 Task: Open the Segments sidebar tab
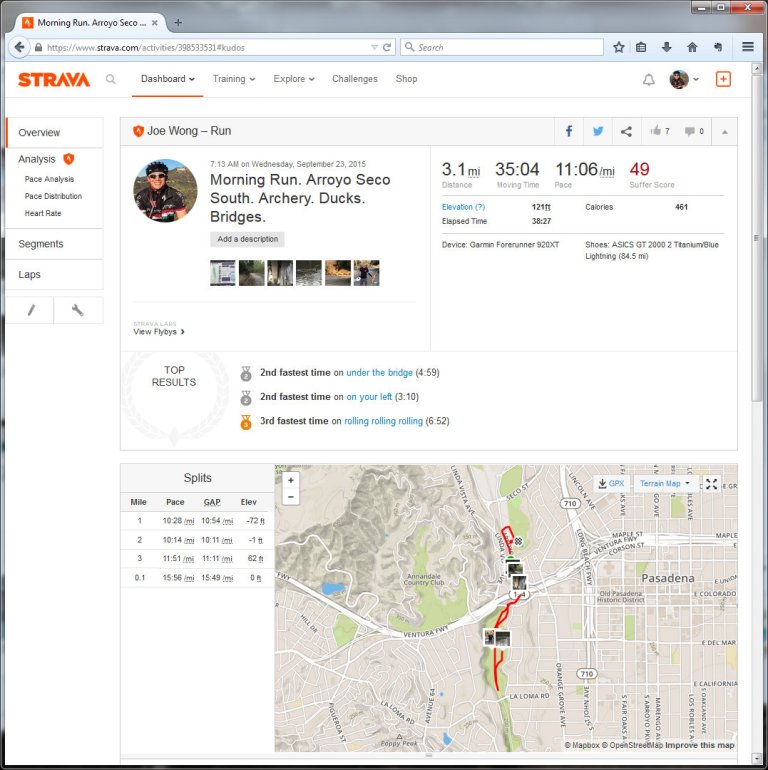coord(55,244)
